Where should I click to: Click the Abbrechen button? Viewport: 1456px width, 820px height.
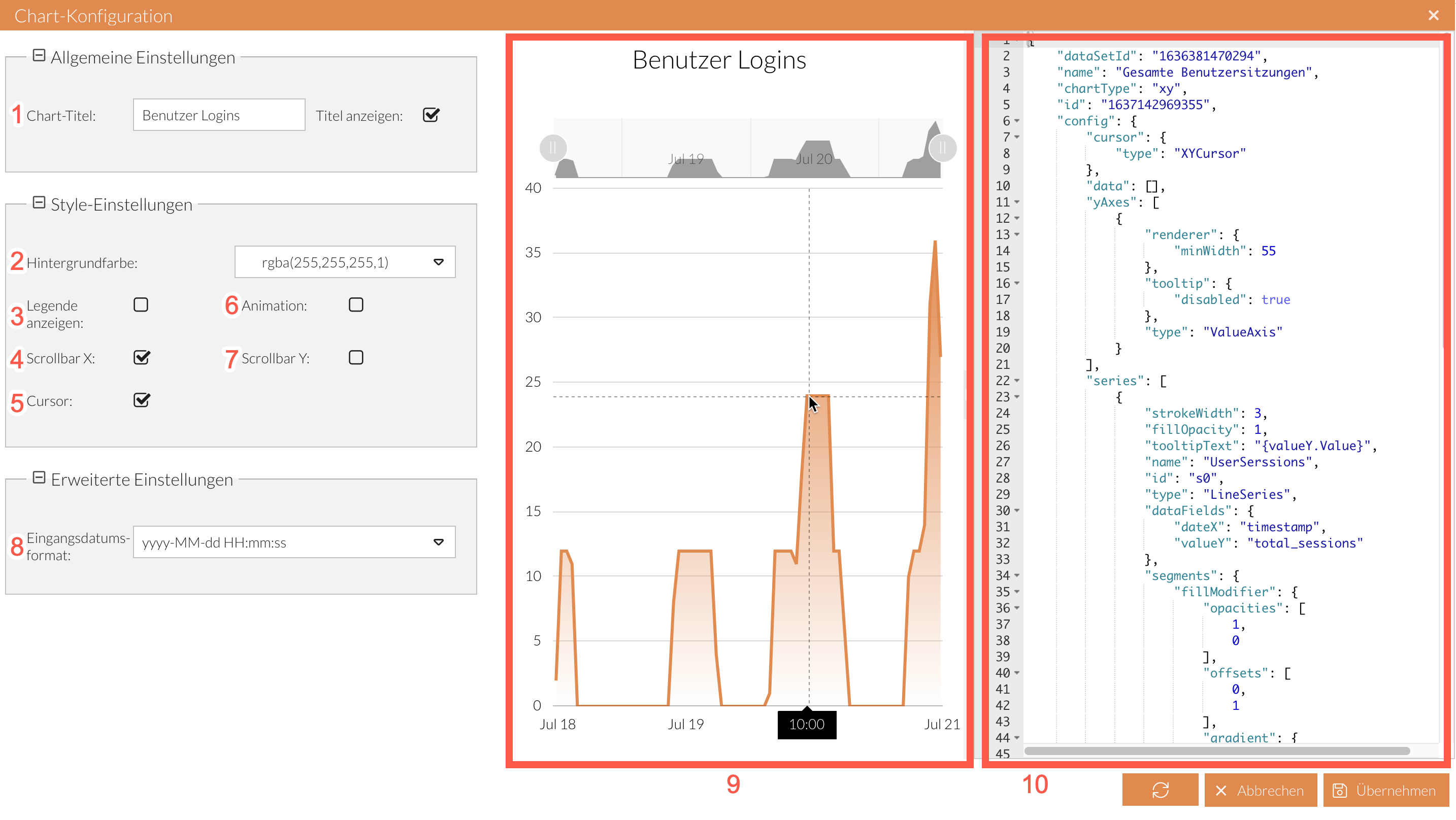click(1260, 790)
